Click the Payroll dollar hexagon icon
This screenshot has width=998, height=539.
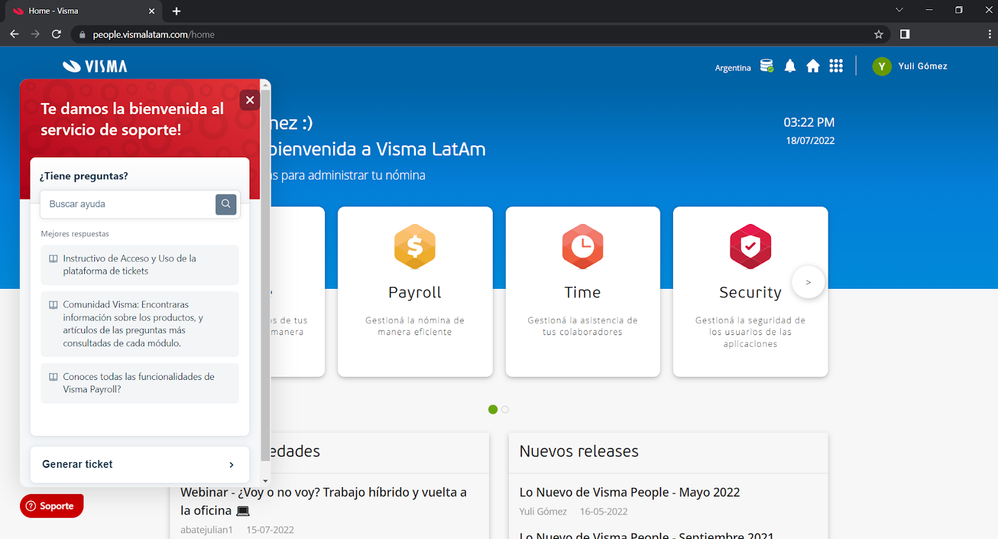coord(415,246)
